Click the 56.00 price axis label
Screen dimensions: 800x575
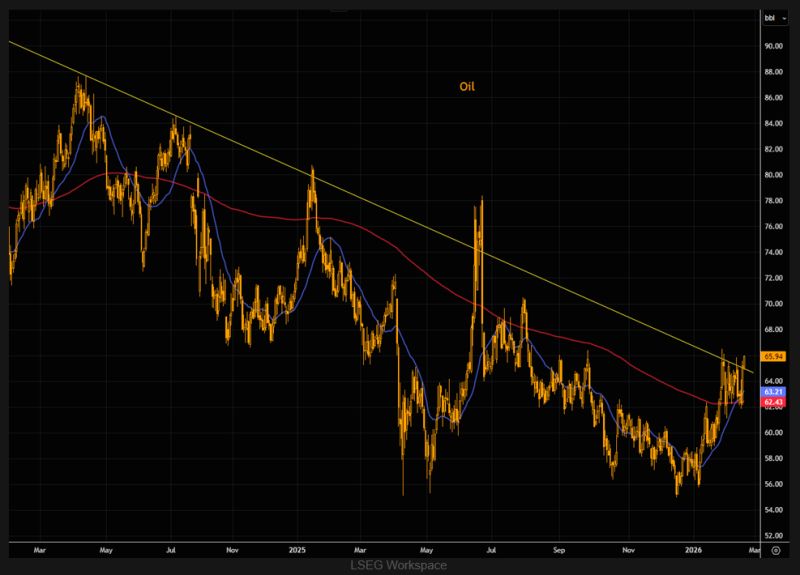point(773,484)
